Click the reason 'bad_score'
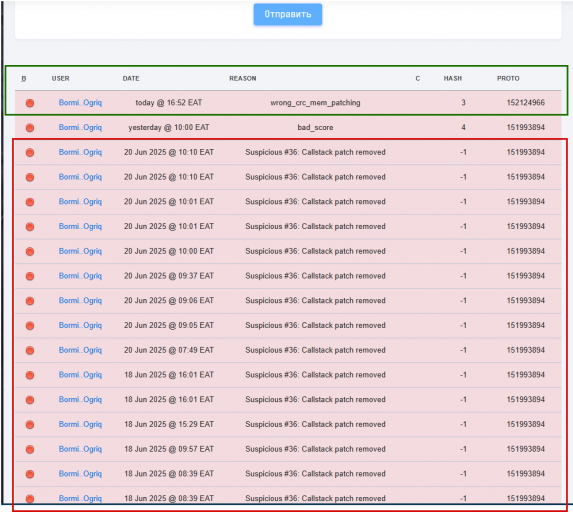 coord(315,128)
